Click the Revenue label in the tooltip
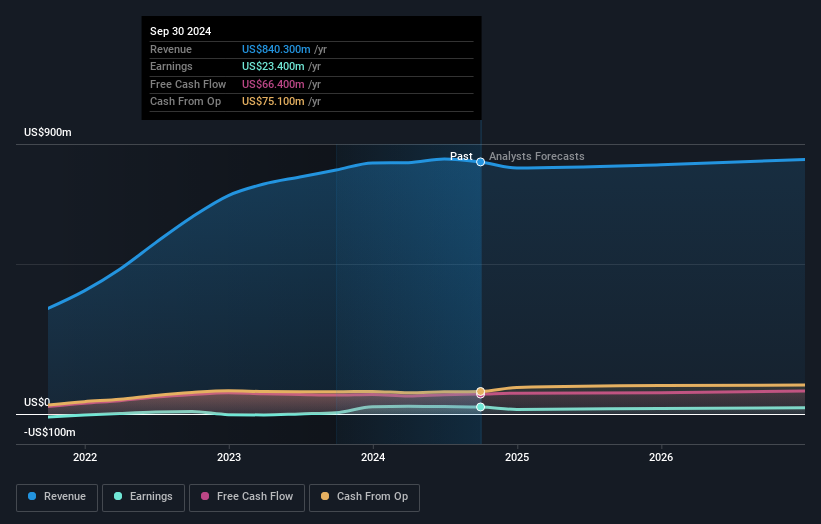821x524 pixels. coord(171,49)
